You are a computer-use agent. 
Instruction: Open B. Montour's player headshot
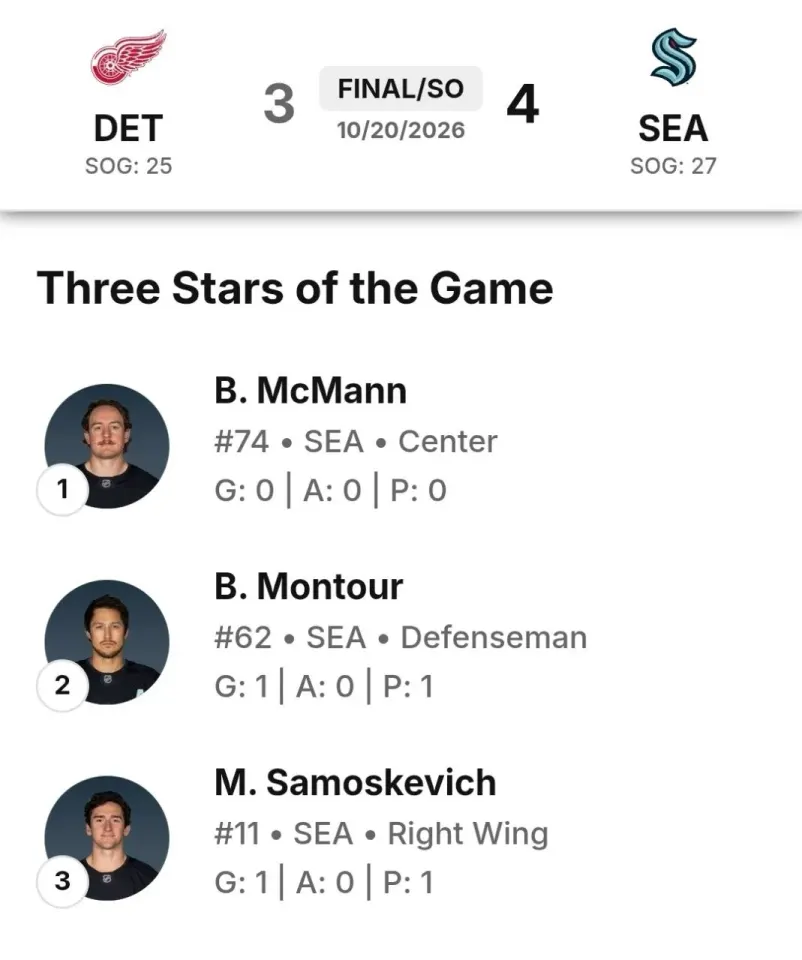pyautogui.click(x=107, y=642)
